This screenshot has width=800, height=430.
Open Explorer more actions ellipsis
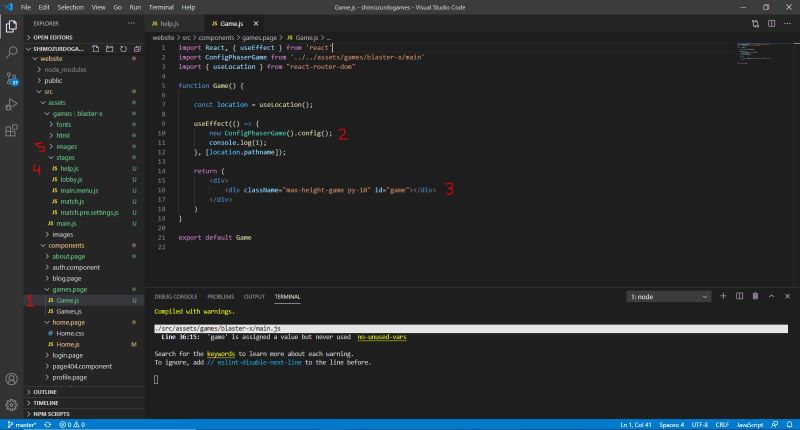[132, 23]
